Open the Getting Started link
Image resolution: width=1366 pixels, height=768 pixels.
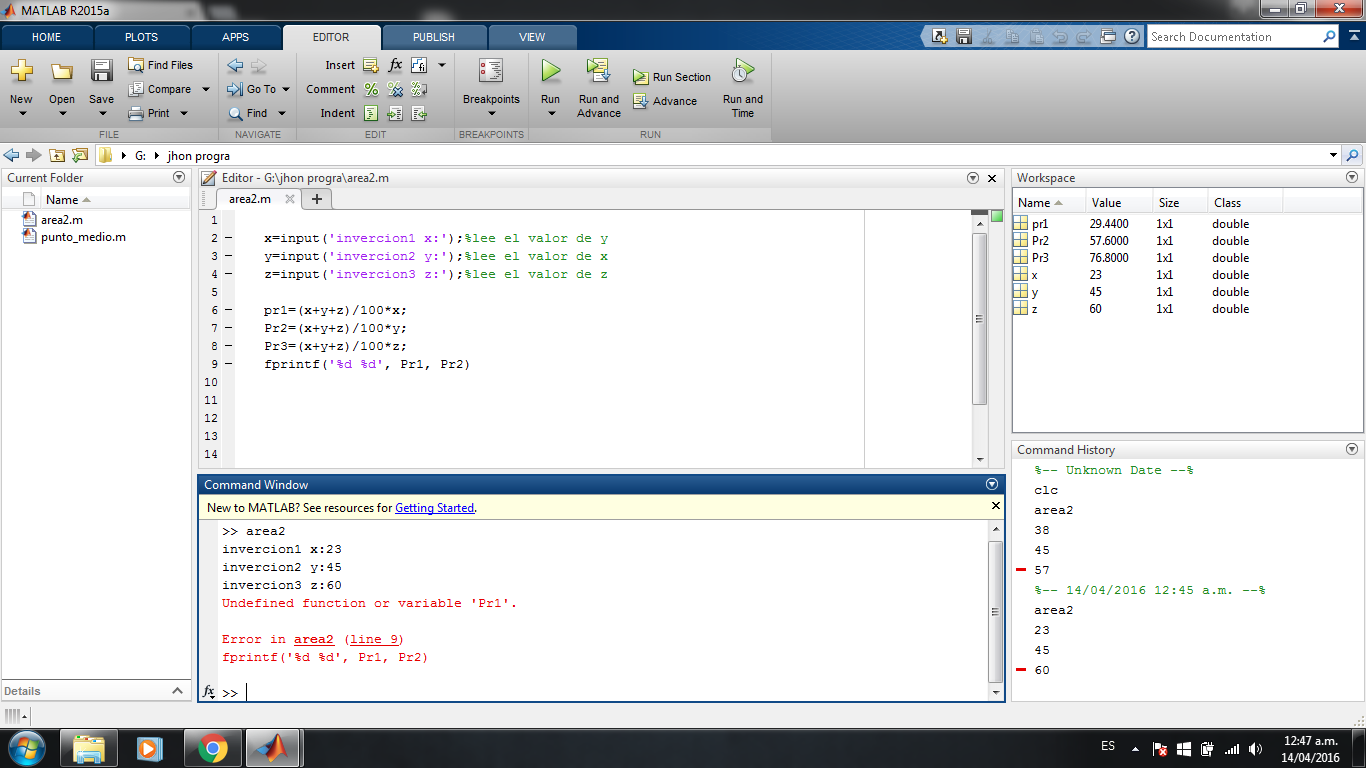434,508
